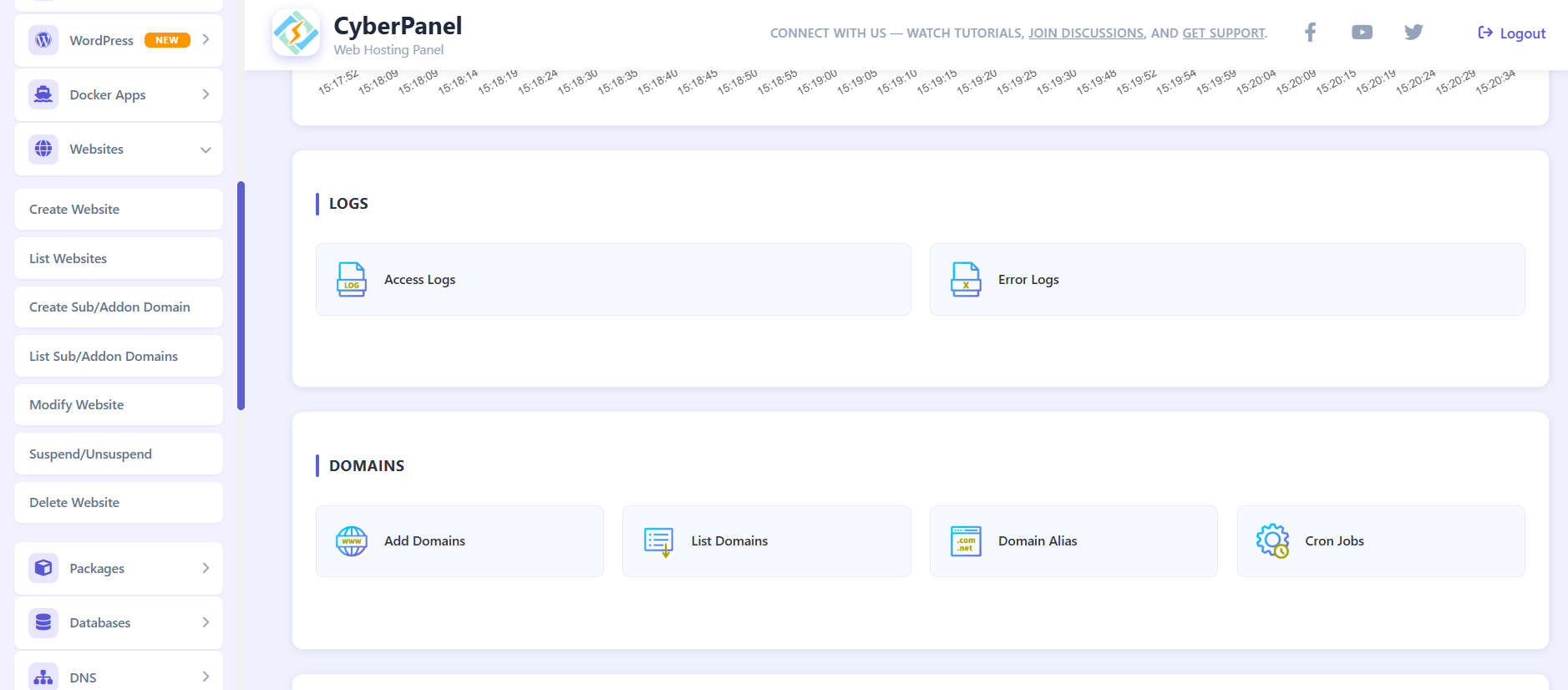Click the Add Domains www globe icon

click(352, 541)
